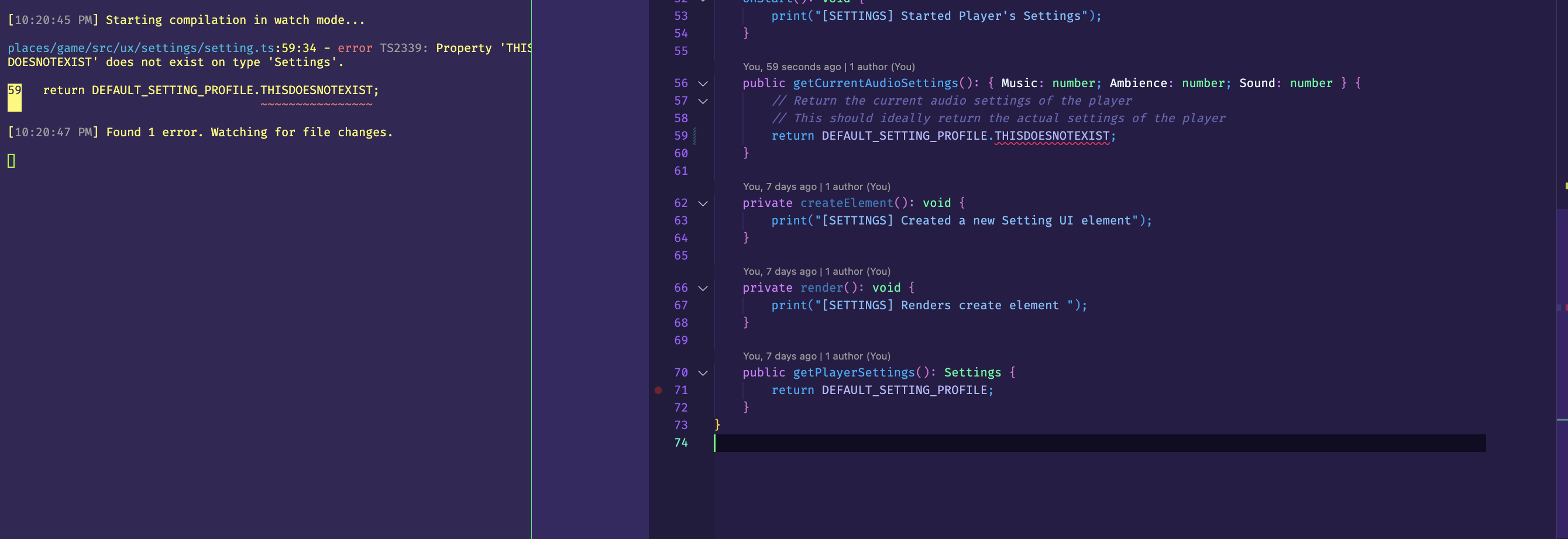Collapse the getPlayerSettings method at line 70
The image size is (1568, 539).
[x=703, y=372]
